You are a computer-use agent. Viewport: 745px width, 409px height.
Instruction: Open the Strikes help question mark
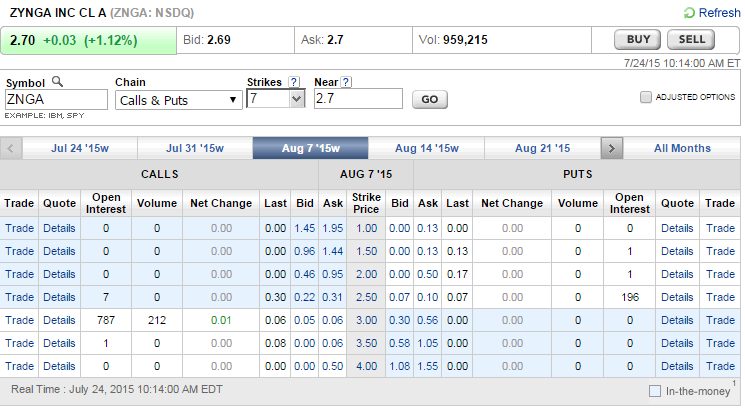[294, 82]
